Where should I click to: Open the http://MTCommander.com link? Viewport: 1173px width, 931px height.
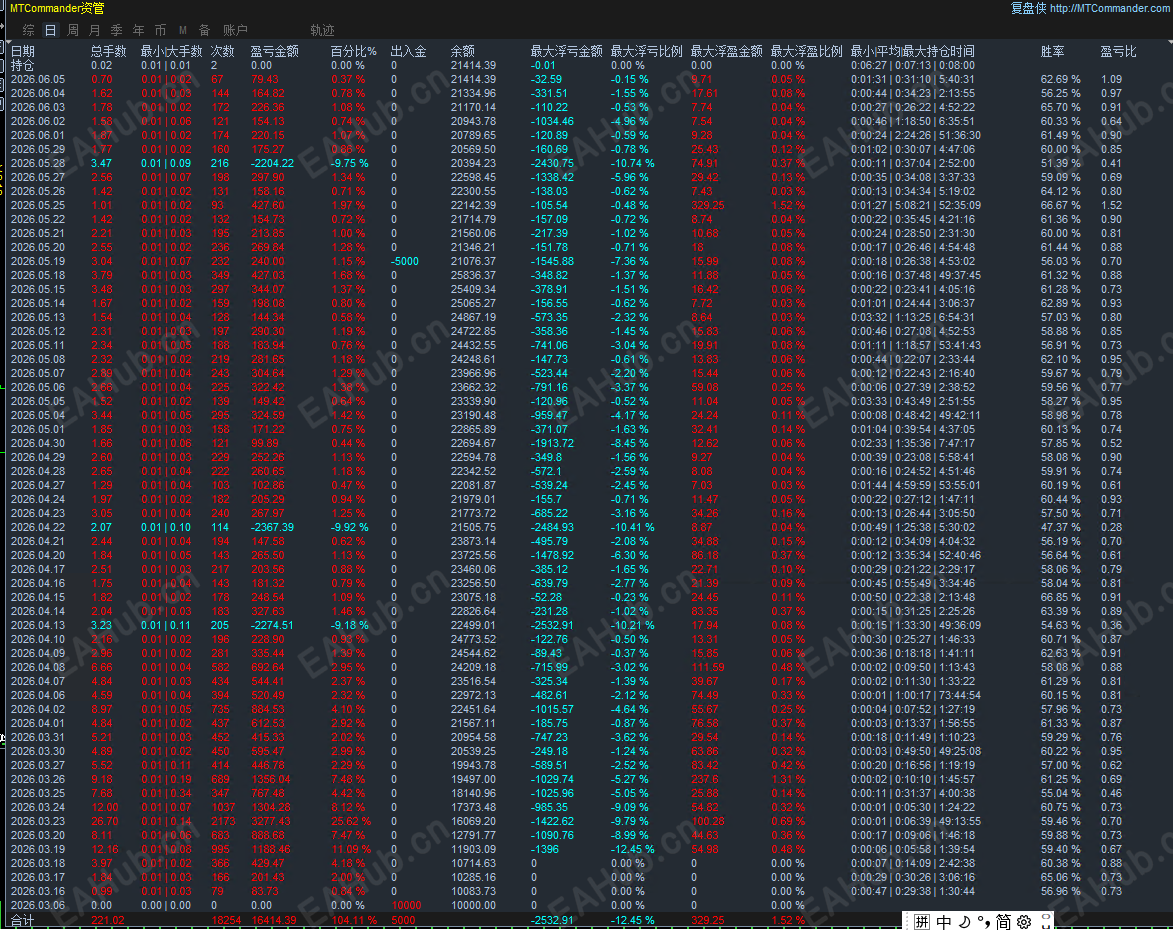(1111, 8)
